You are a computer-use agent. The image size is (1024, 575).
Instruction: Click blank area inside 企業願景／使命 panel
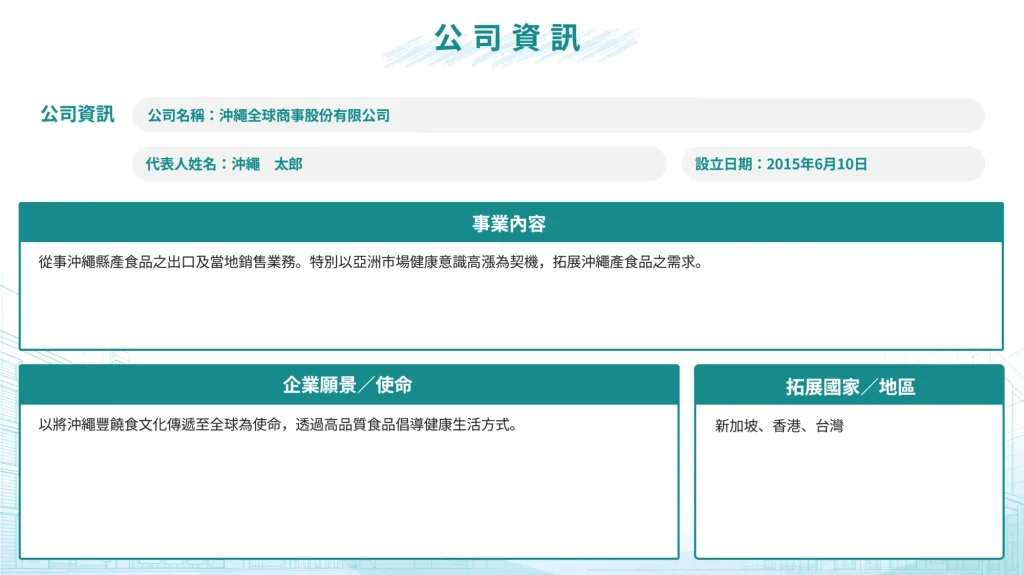(348, 500)
